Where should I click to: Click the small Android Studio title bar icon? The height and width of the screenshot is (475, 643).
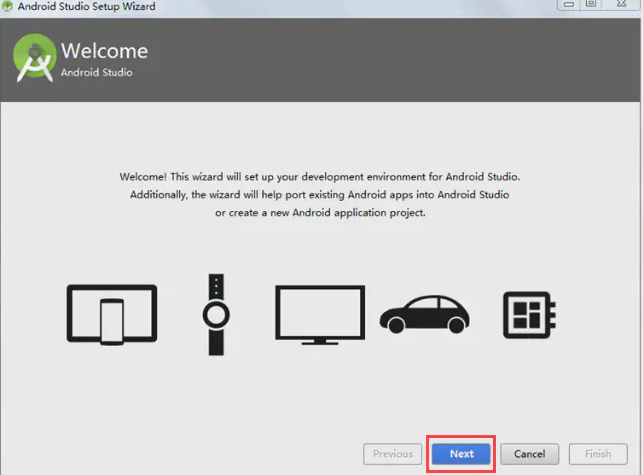(7, 6)
